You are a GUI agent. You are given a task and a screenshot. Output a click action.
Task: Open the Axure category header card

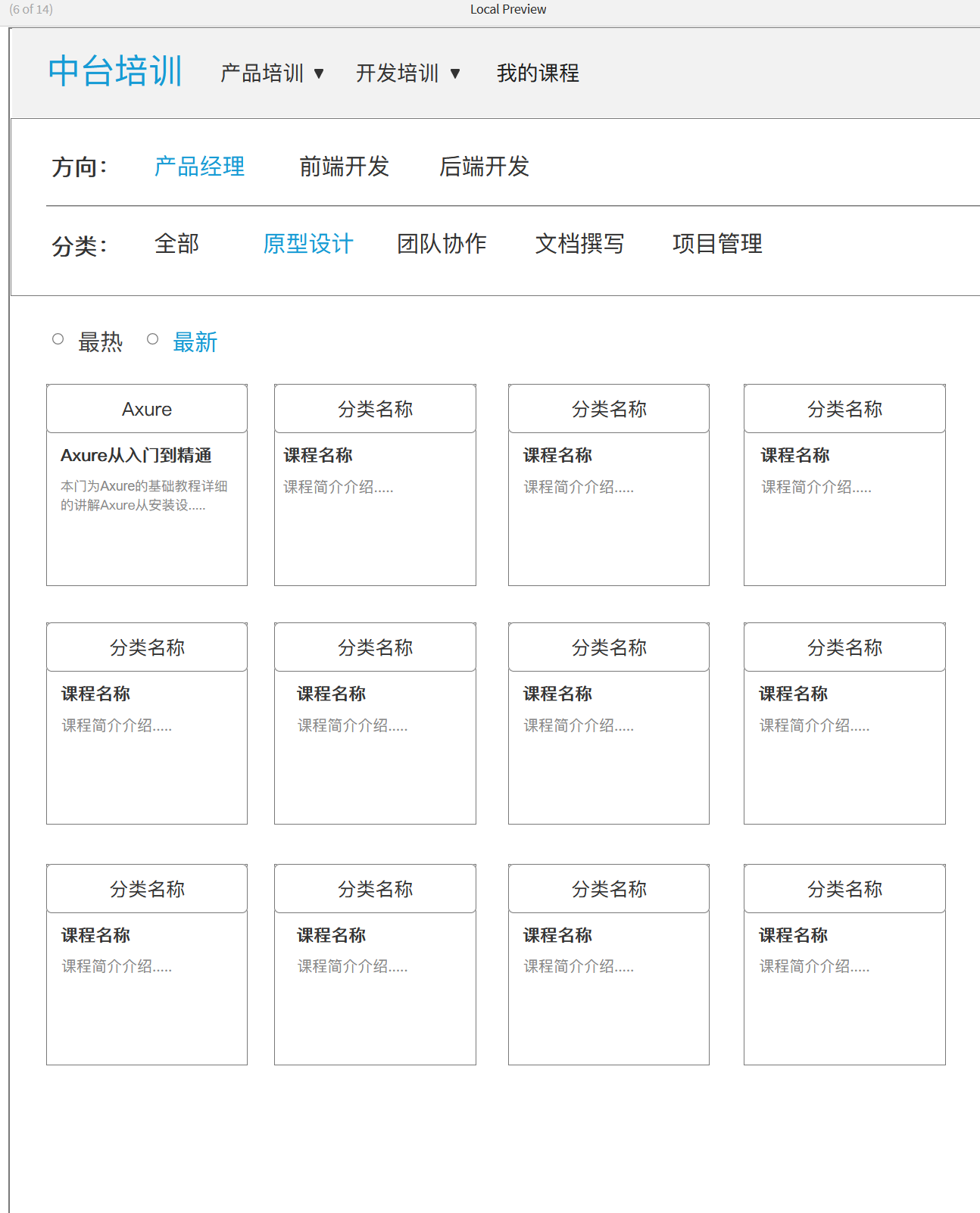click(x=147, y=409)
